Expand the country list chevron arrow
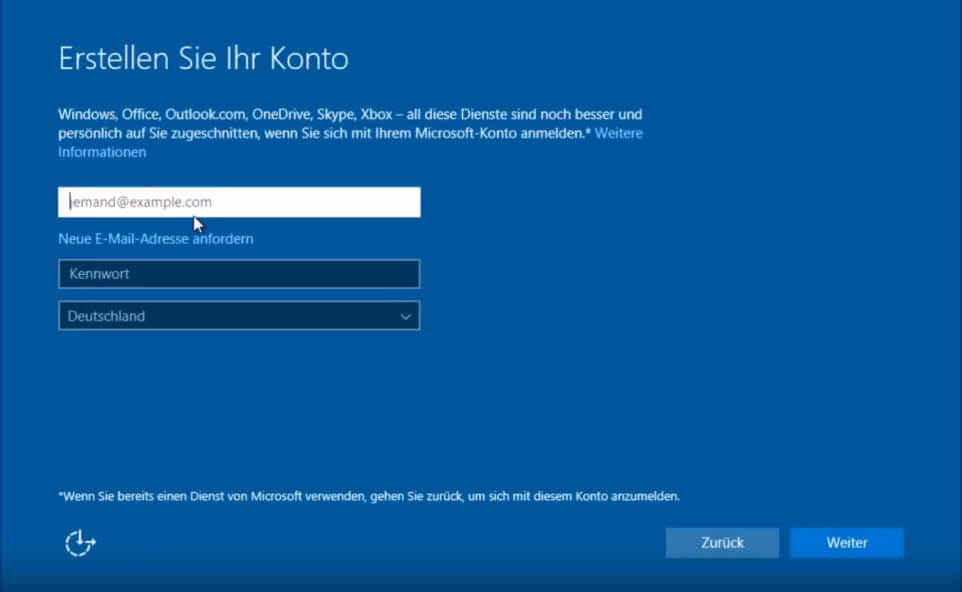962x592 pixels. 406,317
